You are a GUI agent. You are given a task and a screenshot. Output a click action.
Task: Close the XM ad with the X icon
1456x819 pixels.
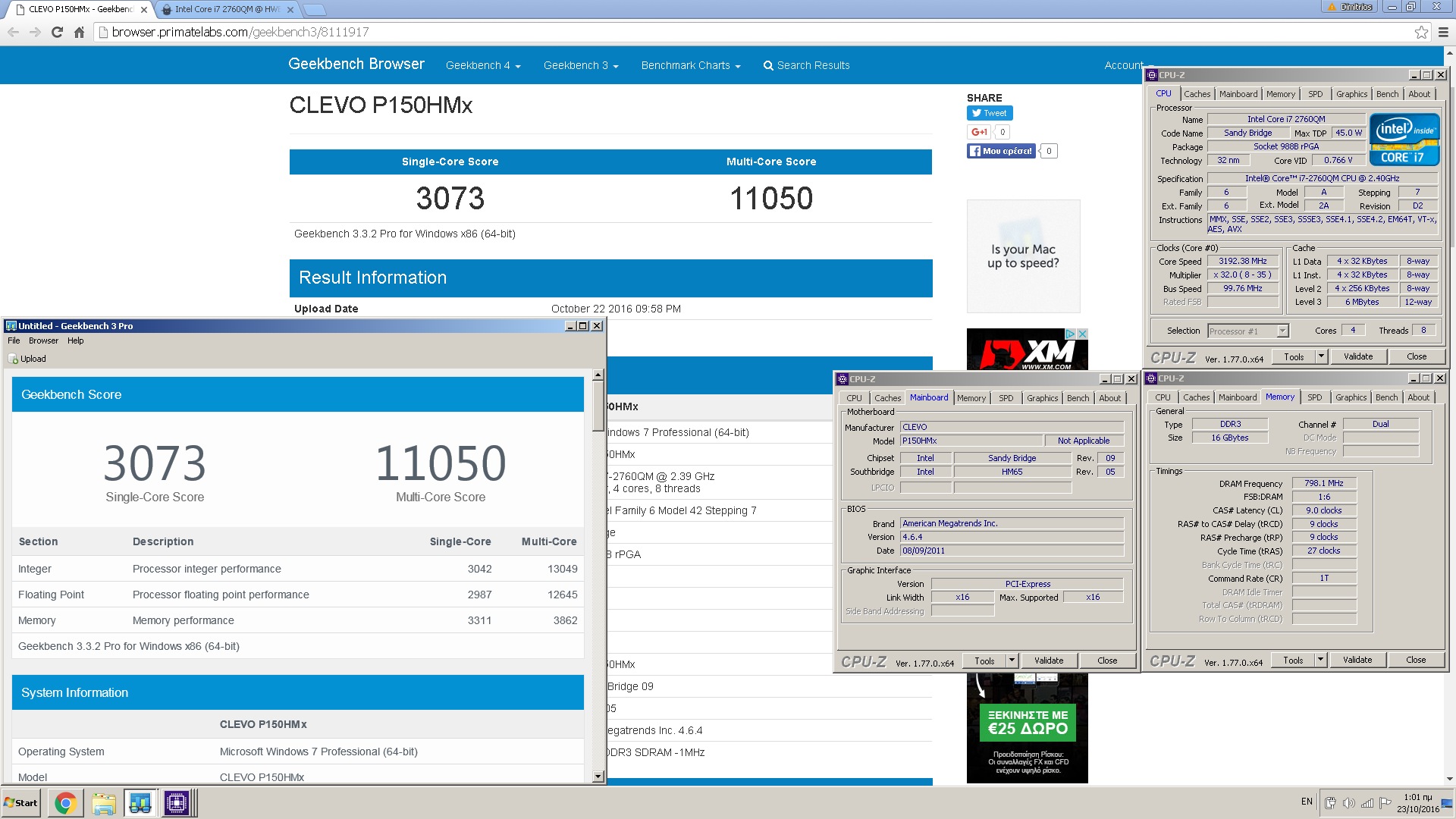point(1083,334)
